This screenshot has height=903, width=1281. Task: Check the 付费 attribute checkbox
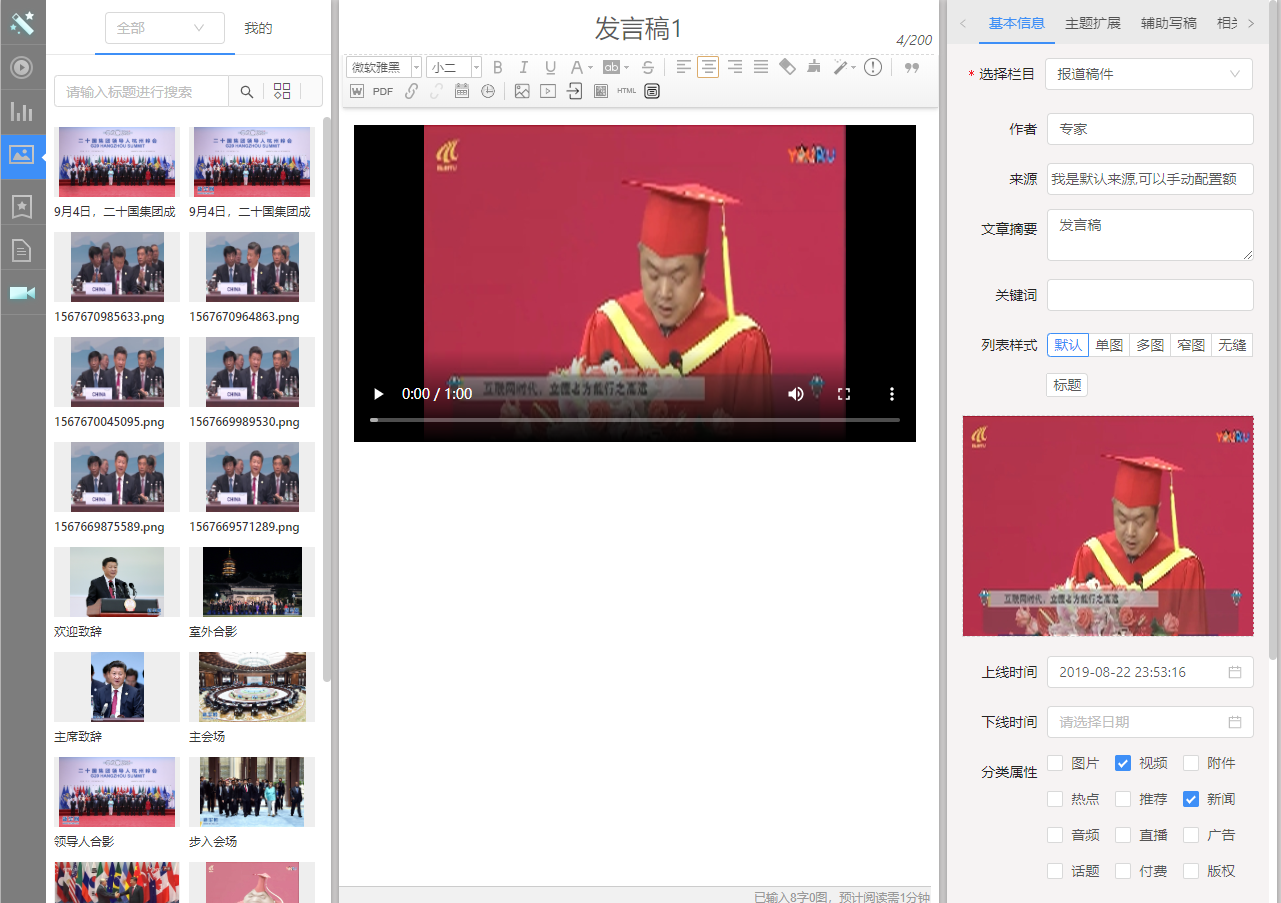(1123, 871)
